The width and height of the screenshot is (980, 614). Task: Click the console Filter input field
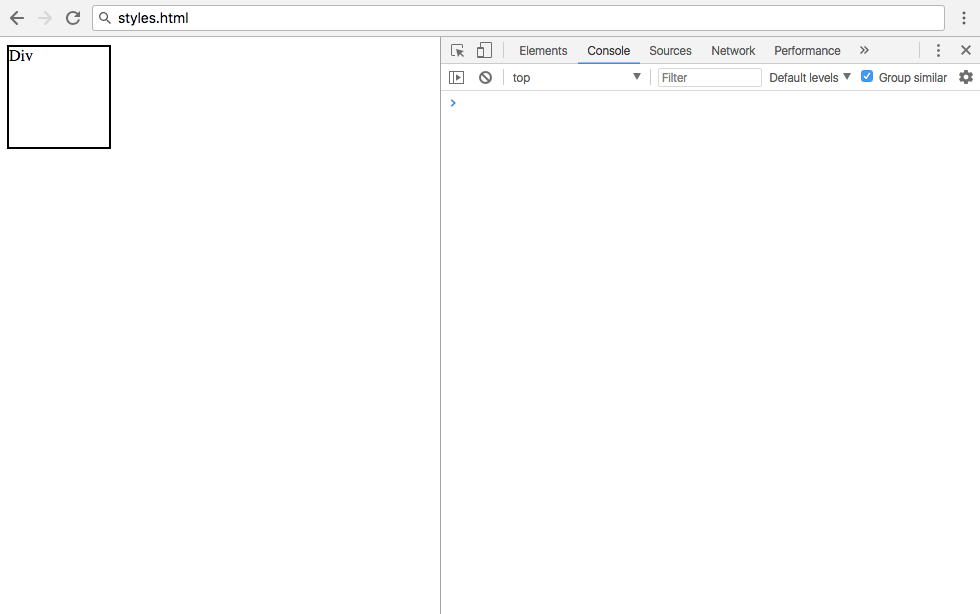709,77
